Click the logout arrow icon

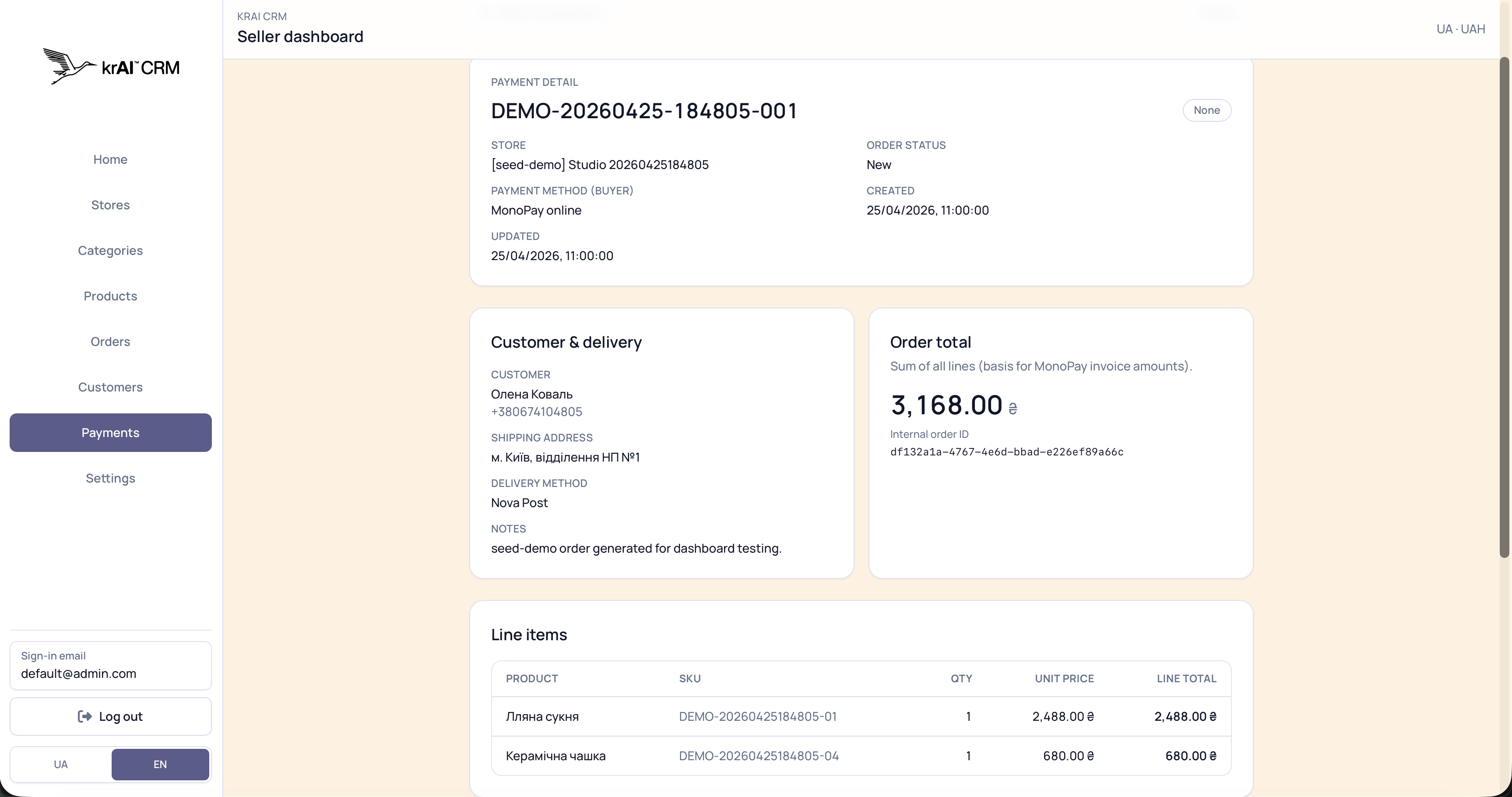point(85,716)
